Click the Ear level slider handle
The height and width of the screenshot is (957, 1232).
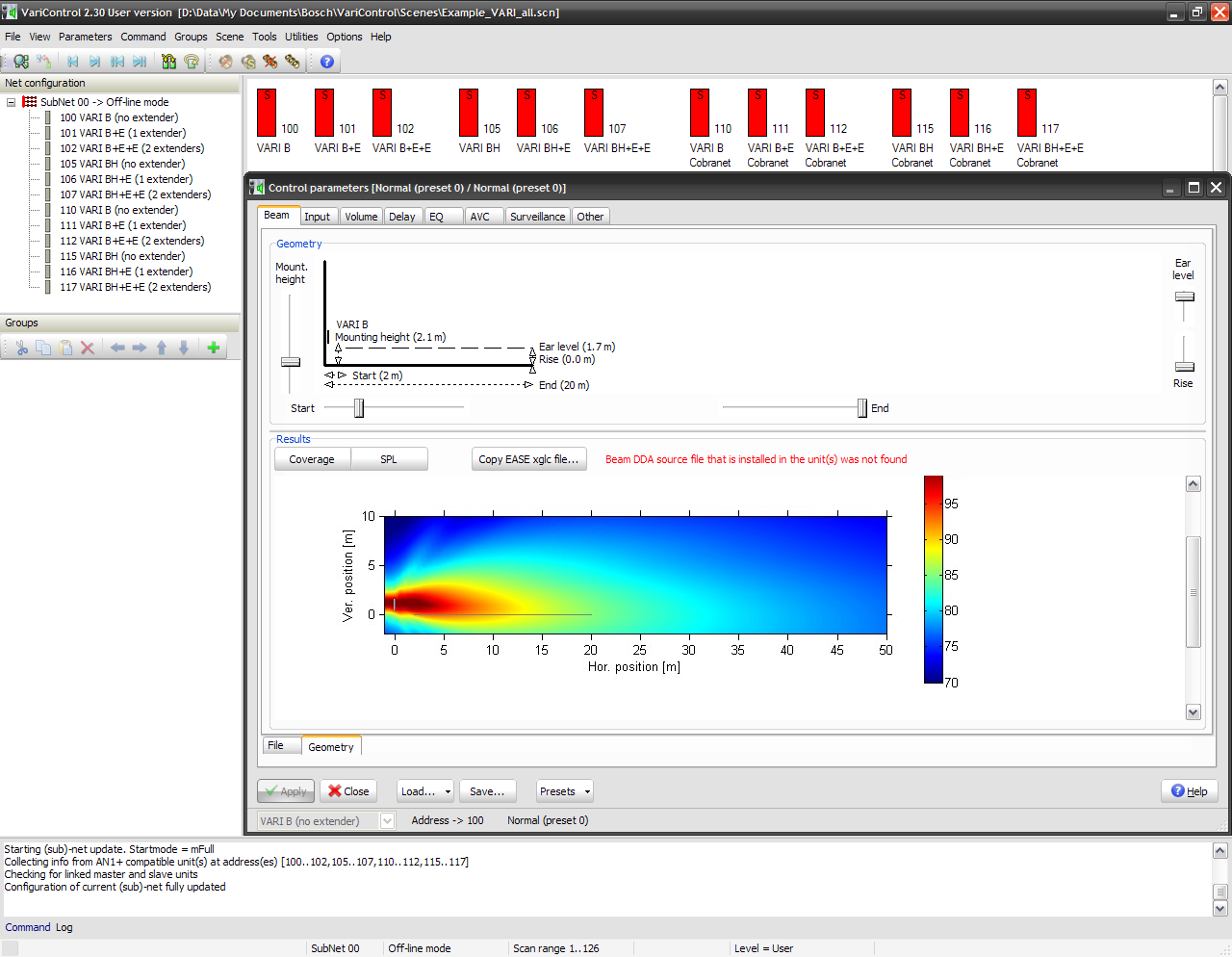[x=1185, y=297]
